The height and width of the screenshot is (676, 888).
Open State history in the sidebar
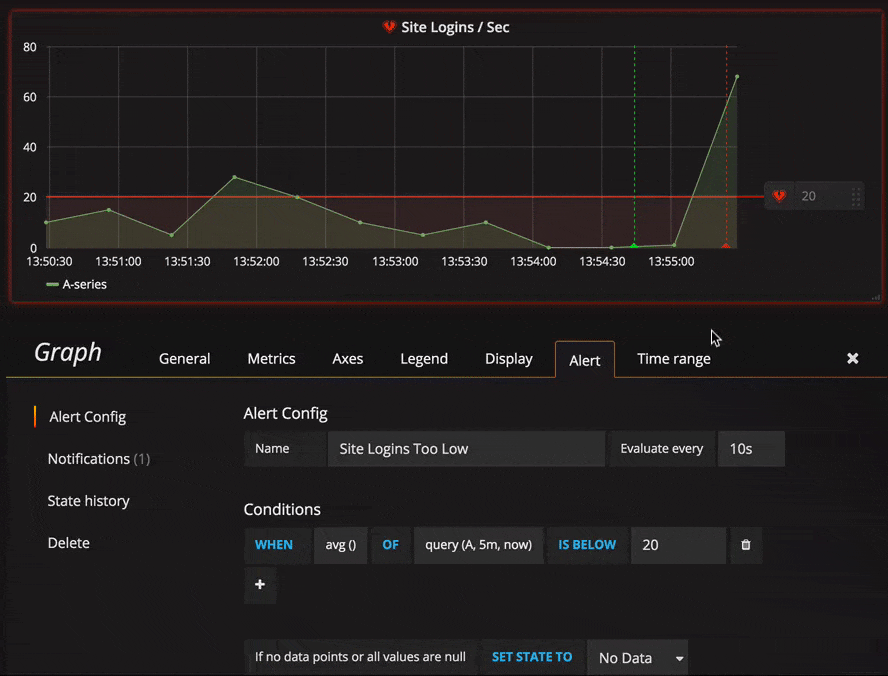[x=89, y=501]
